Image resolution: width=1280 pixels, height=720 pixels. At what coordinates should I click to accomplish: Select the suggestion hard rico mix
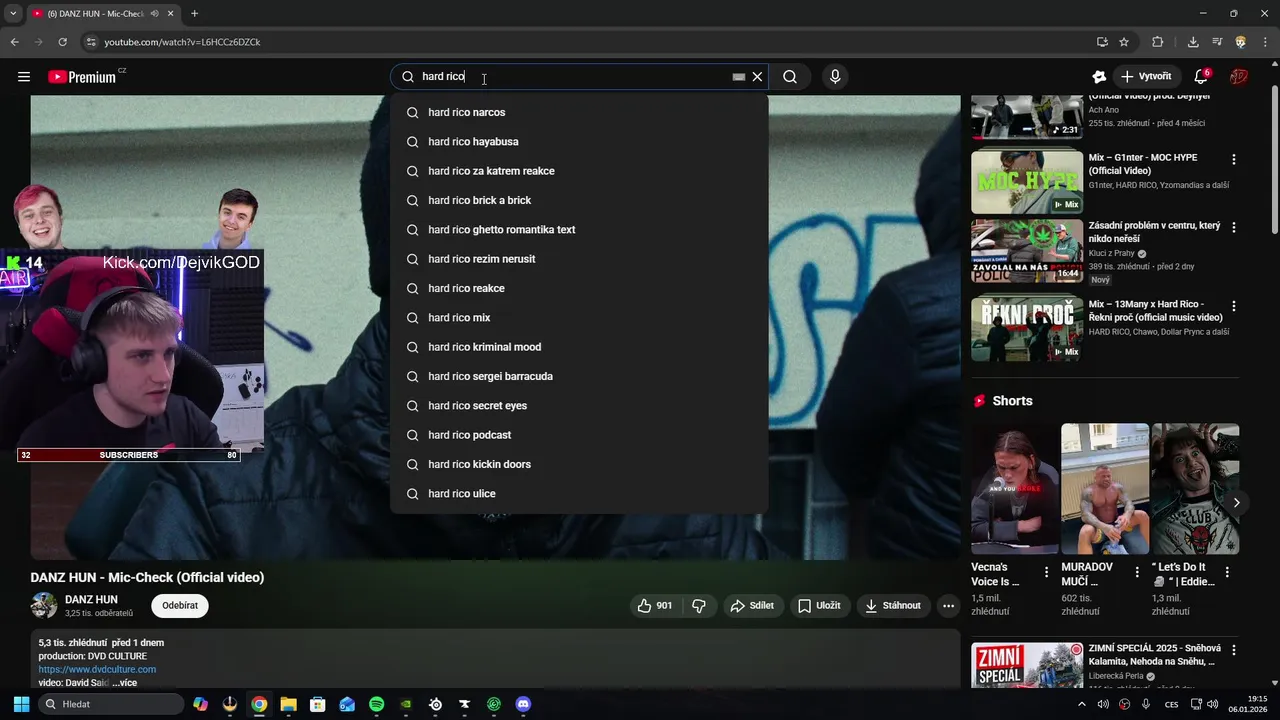(580, 318)
